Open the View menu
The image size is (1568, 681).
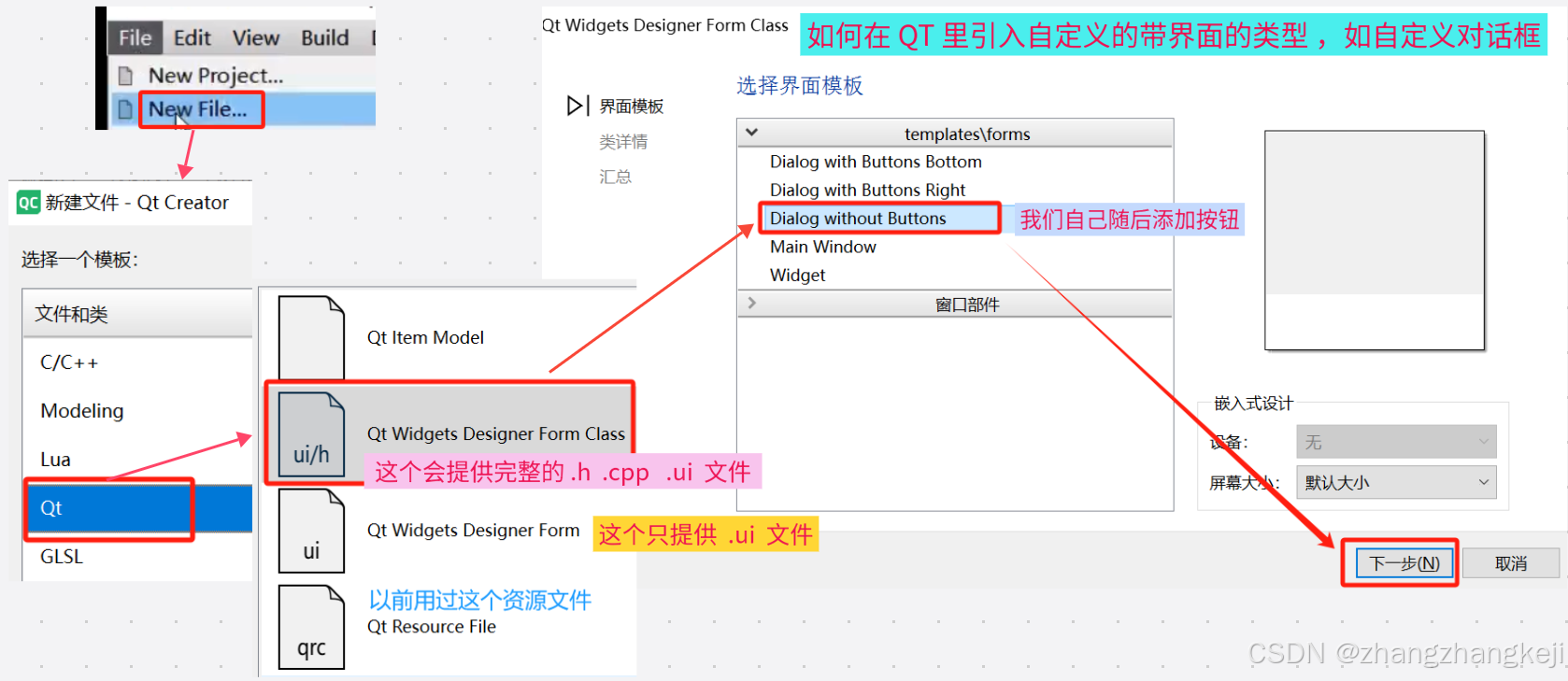coord(256,38)
